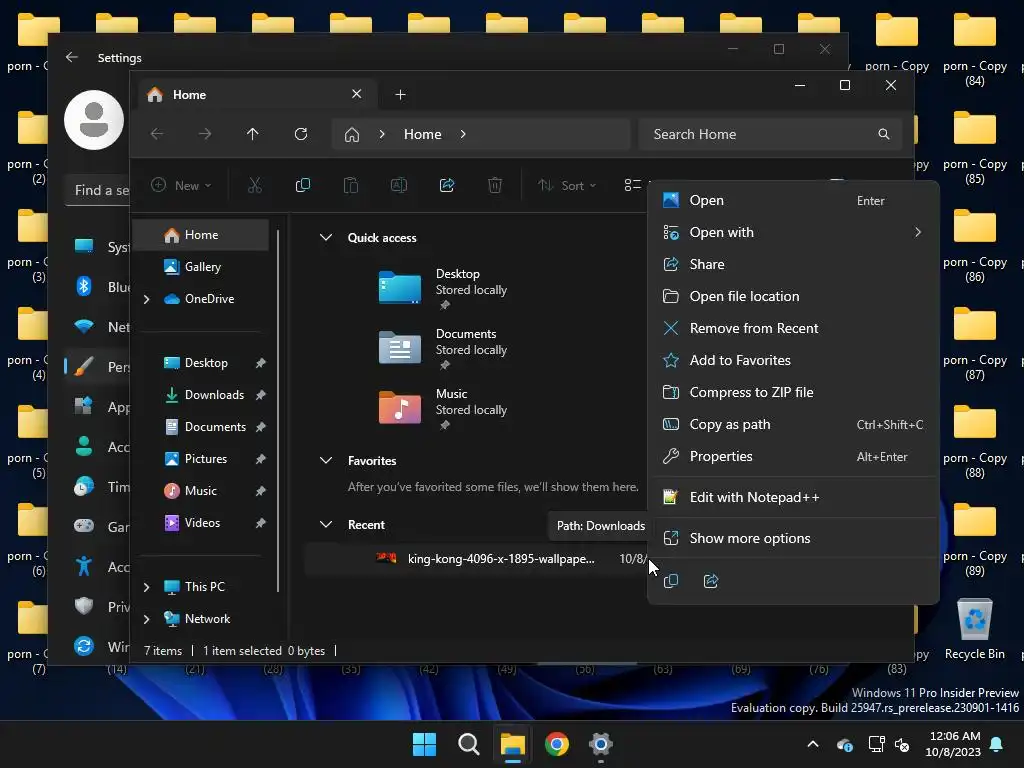Open Search from the taskbar
This screenshot has height=768, width=1024.
point(468,744)
